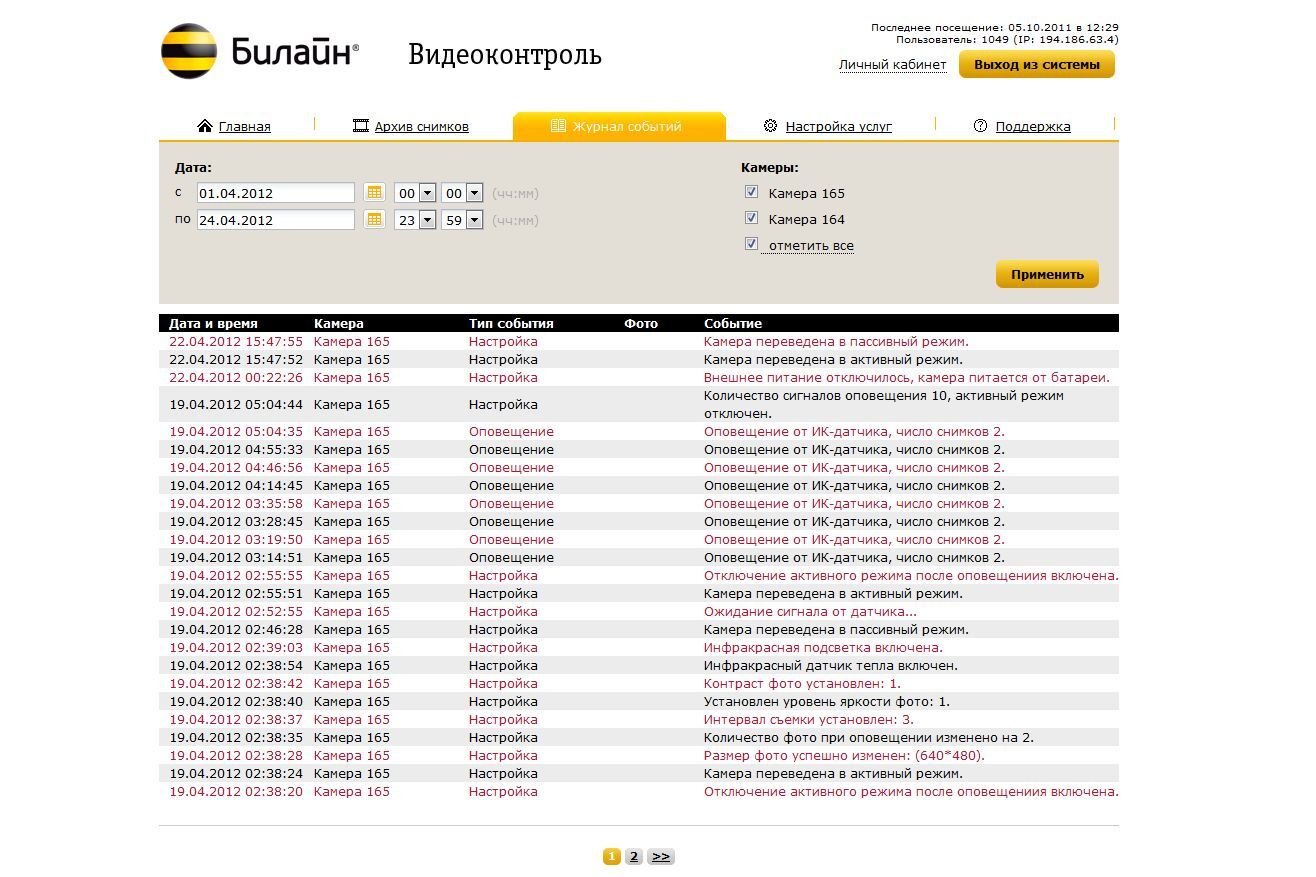1316x877 pixels.
Task: Select the row dated 19.04.2012 02:38:24
Action: [639, 773]
